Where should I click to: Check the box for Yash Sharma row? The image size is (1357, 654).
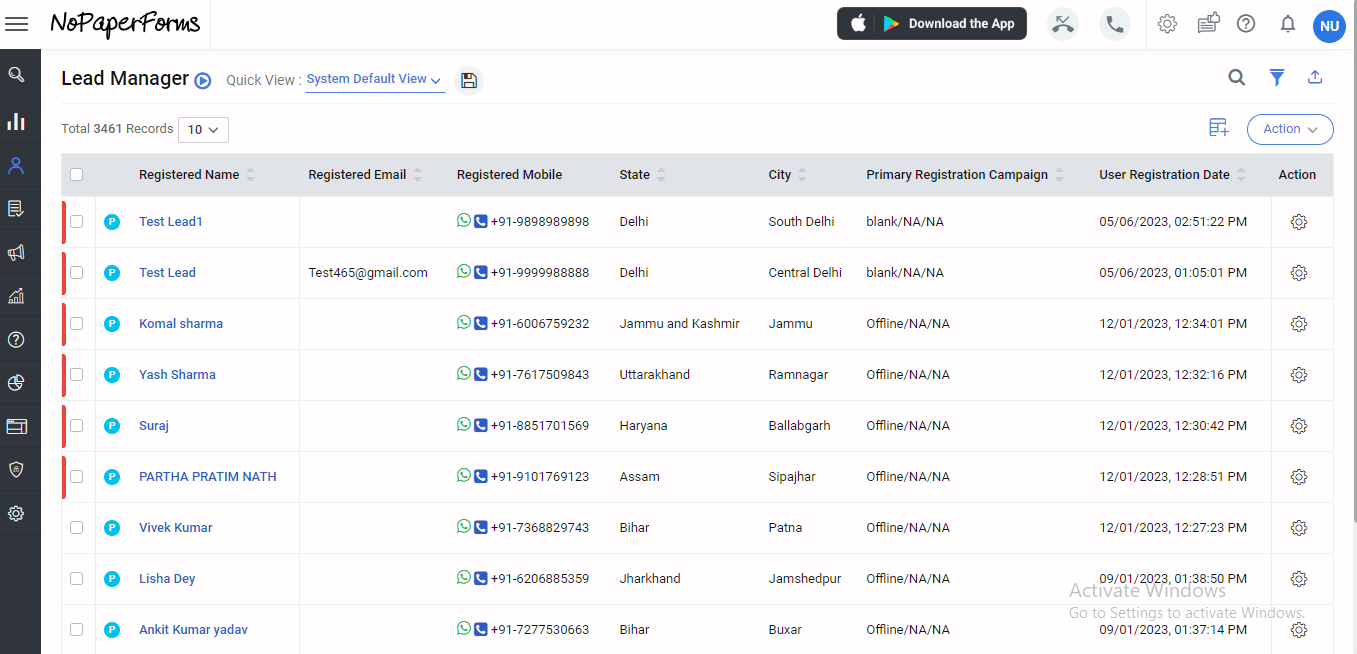tap(77, 375)
